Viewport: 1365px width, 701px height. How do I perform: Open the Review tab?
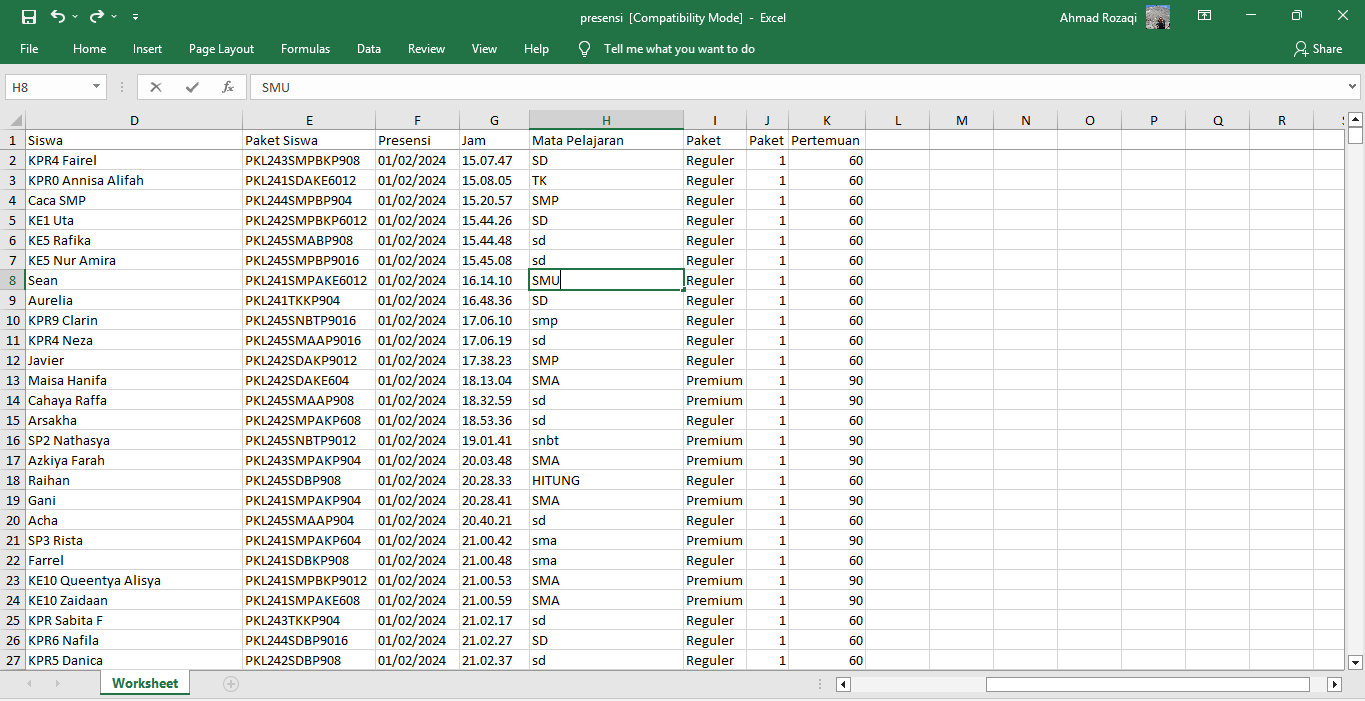[426, 49]
